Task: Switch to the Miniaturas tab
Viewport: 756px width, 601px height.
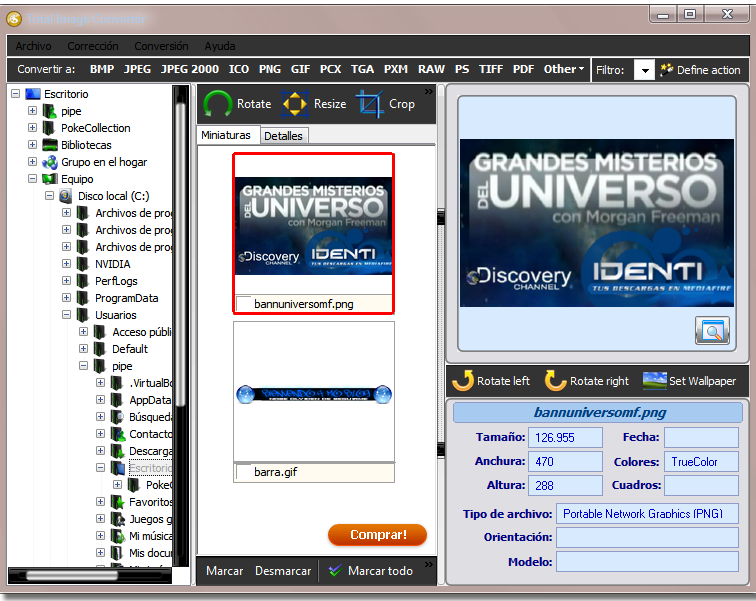Action: (226, 135)
